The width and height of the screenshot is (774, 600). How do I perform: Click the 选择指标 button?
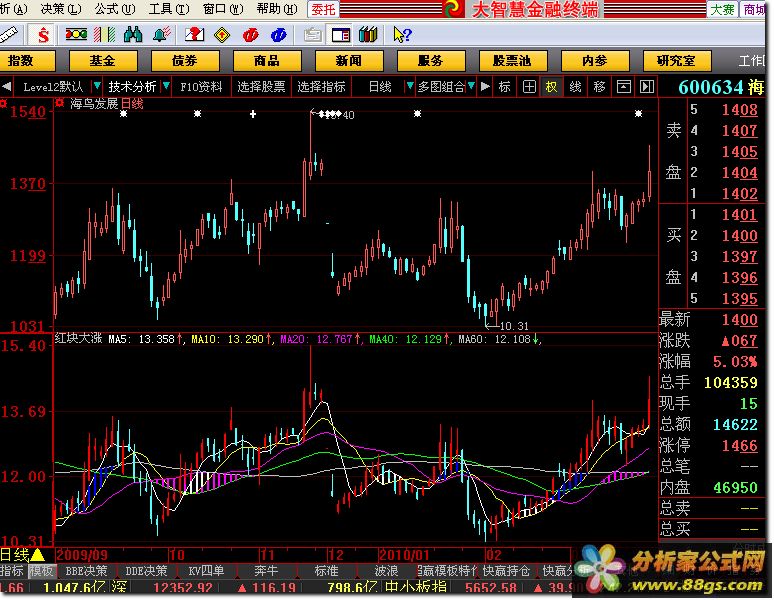pyautogui.click(x=321, y=87)
